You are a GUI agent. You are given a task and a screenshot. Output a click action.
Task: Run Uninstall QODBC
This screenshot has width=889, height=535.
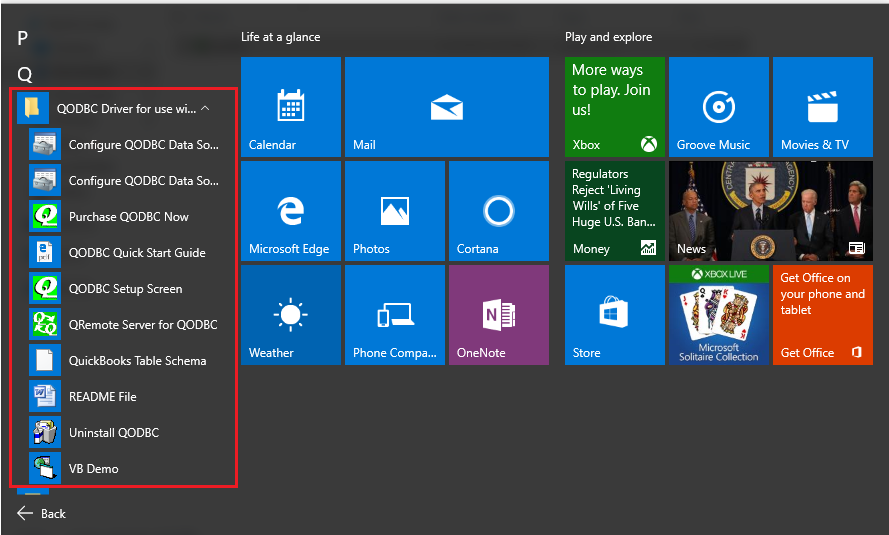124,432
